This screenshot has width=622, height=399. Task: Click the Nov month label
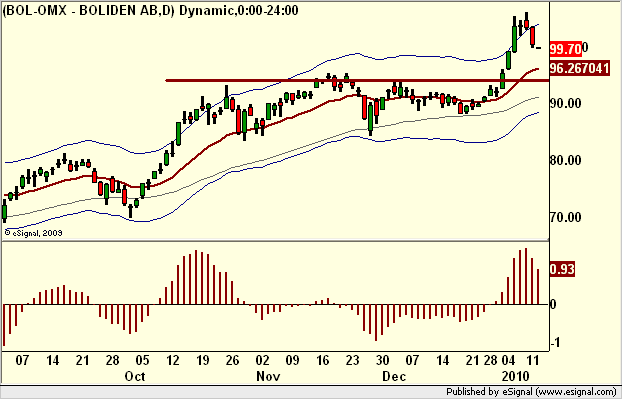click(269, 376)
